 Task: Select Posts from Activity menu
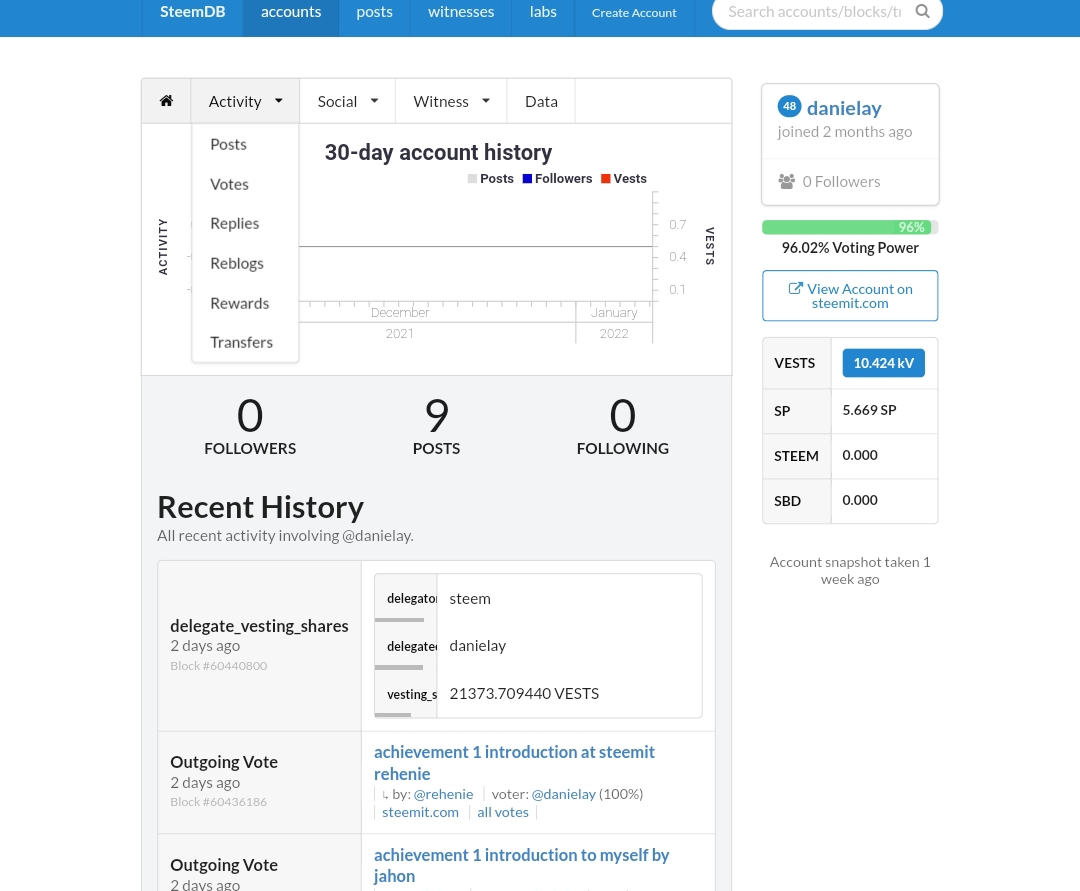point(245,145)
